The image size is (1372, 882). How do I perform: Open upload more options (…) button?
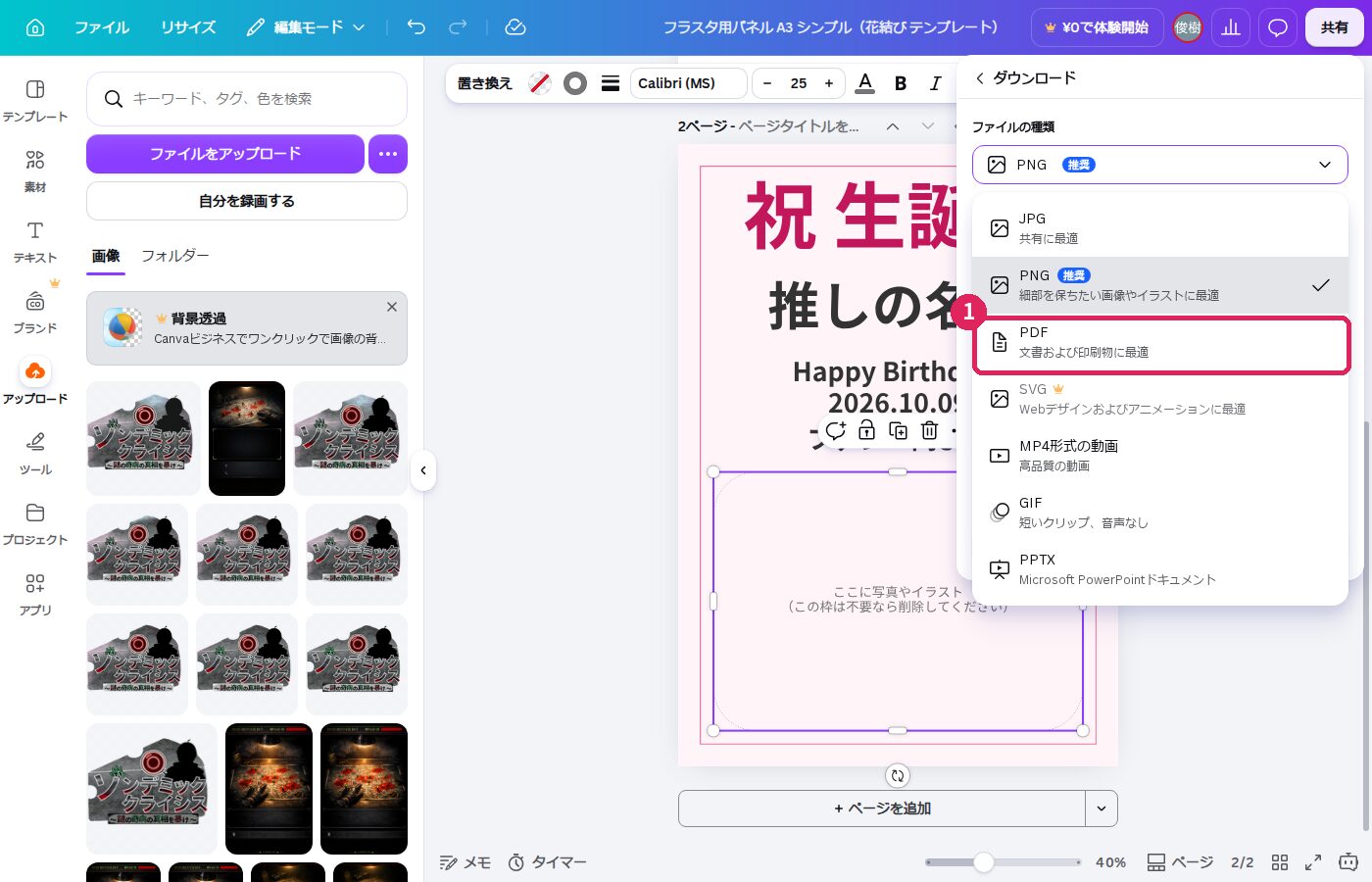point(388,154)
